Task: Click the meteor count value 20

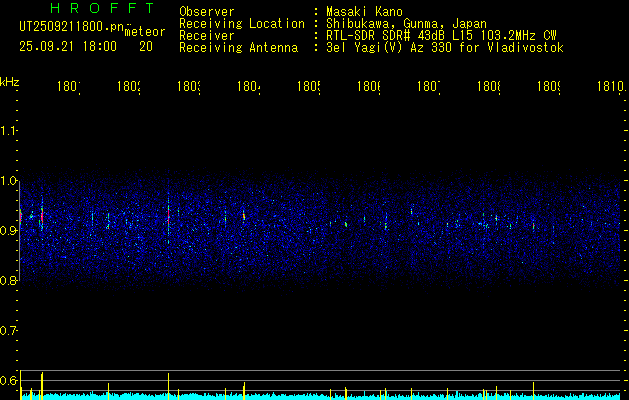Action: coord(146,47)
